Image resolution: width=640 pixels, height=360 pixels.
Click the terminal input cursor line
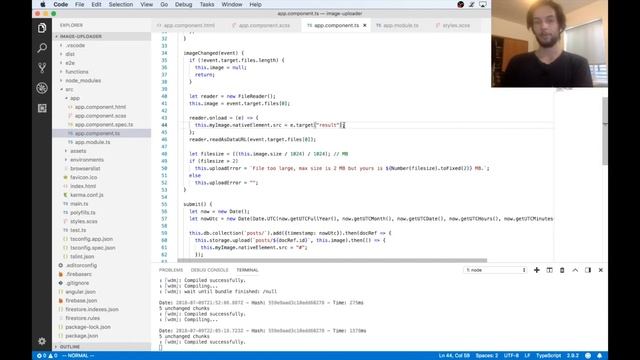point(160,348)
